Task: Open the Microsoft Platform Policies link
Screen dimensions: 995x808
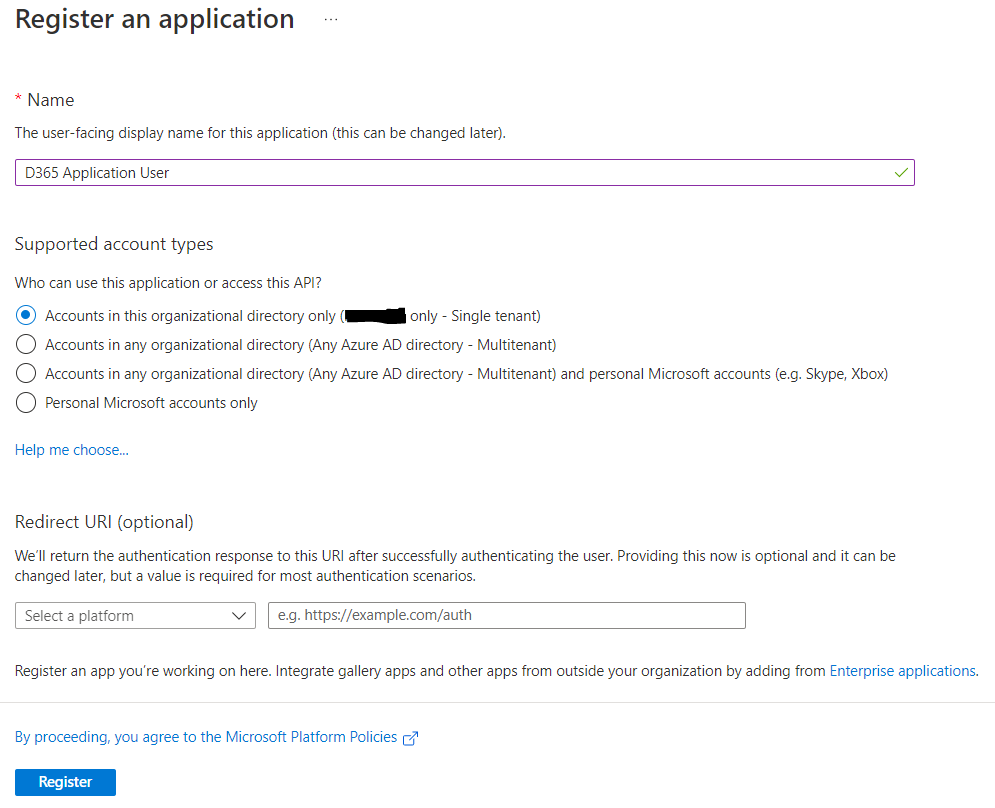Action: 207,737
